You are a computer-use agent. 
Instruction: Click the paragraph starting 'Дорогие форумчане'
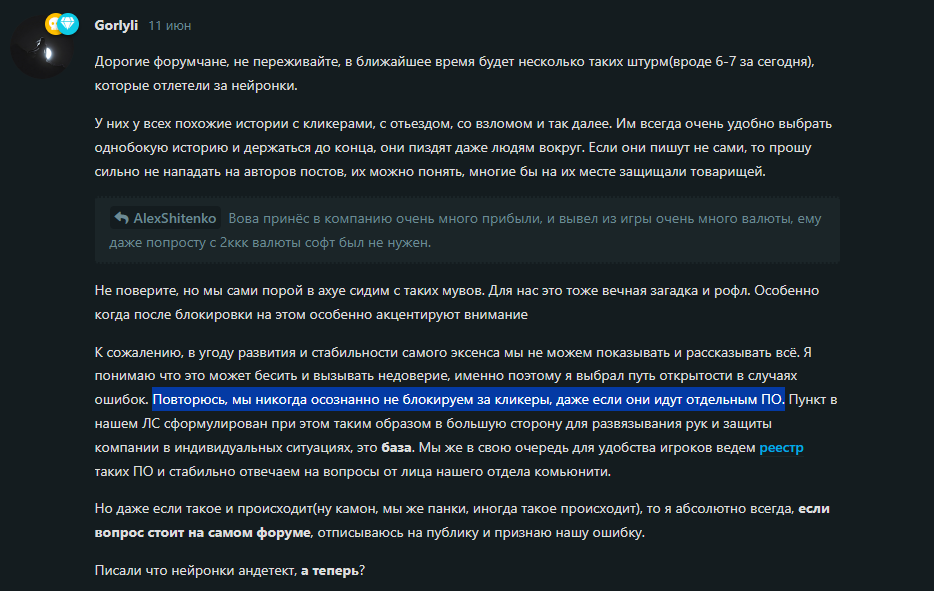454,73
